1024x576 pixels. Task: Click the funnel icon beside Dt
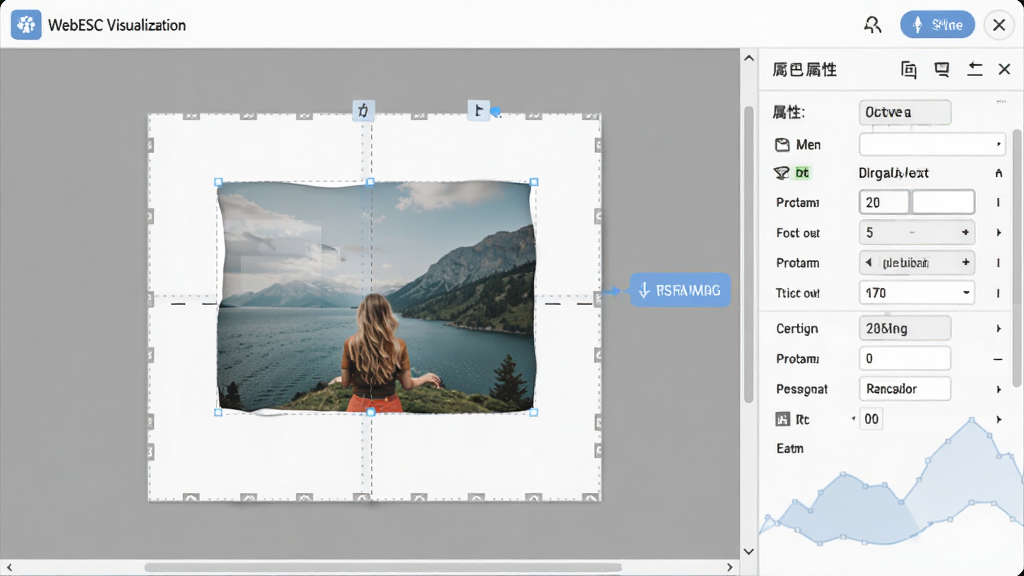click(781, 173)
